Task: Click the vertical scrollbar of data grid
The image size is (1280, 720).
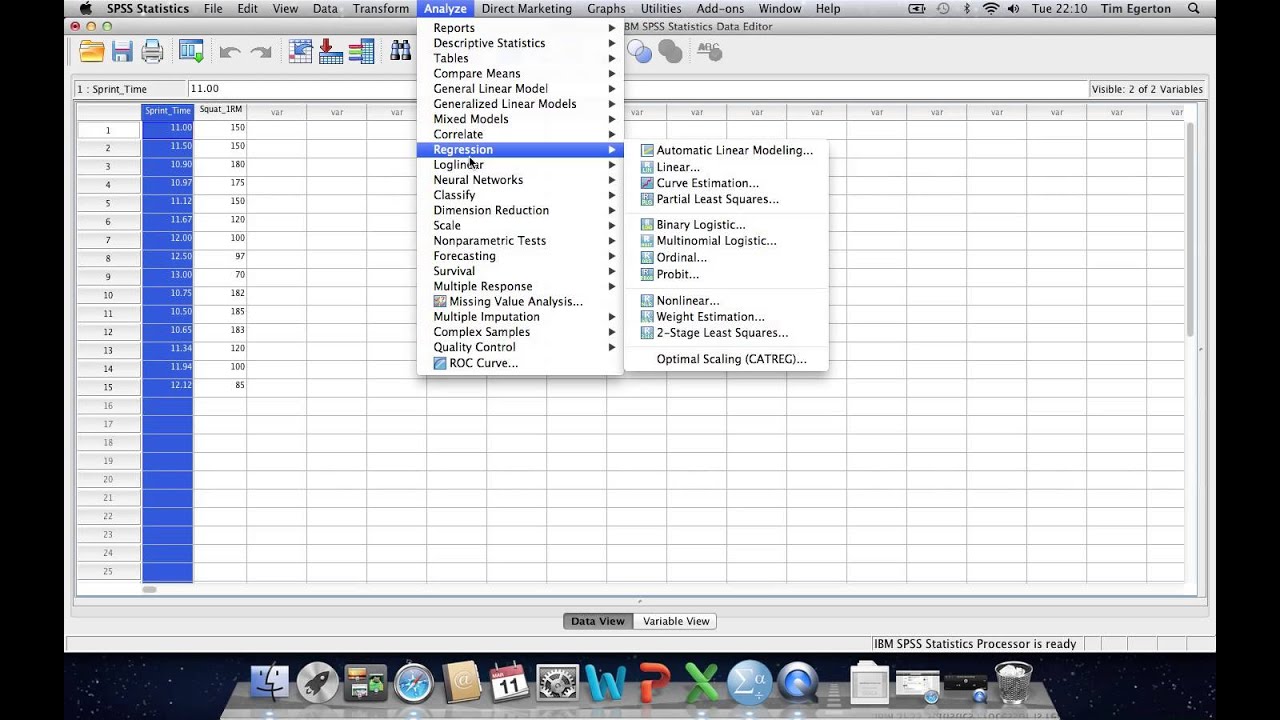Action: 1190,230
